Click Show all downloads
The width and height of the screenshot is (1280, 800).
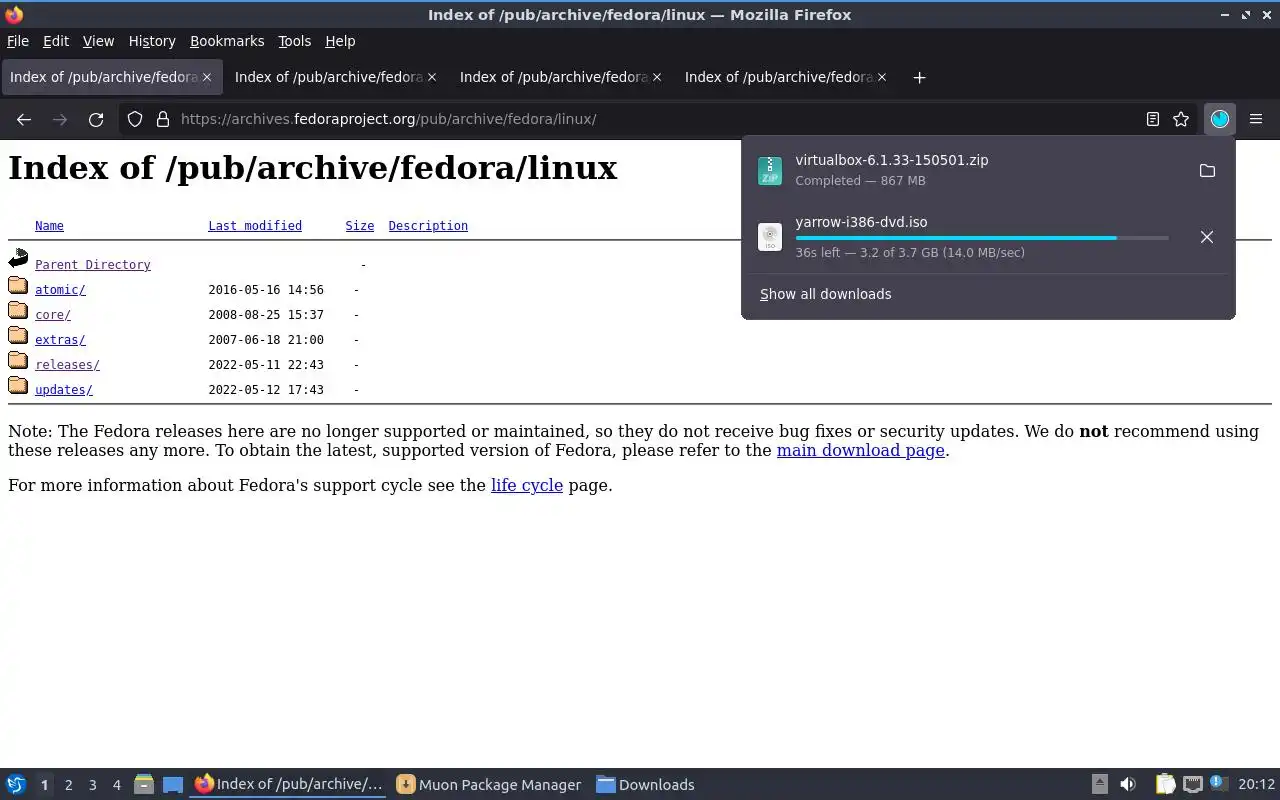(826, 294)
